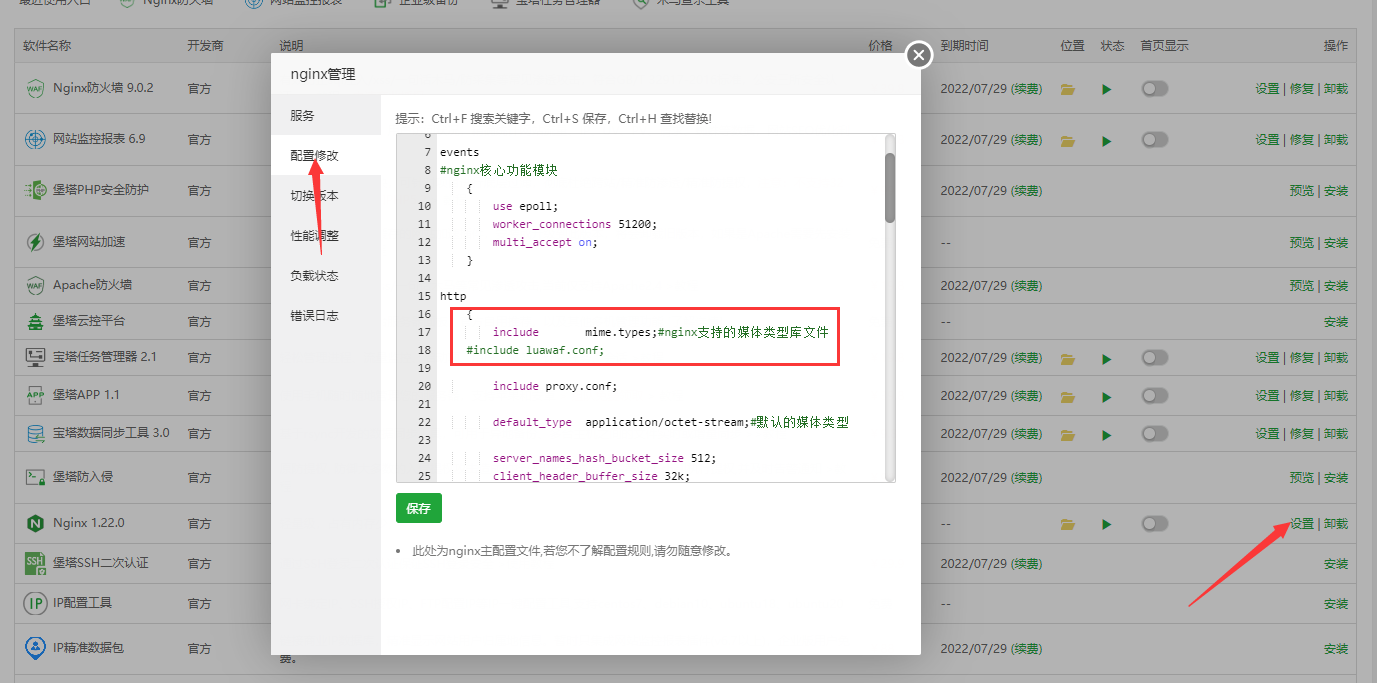
Task: Click the green play status icon for 宝塔数据同步工具
Action: tap(1107, 434)
